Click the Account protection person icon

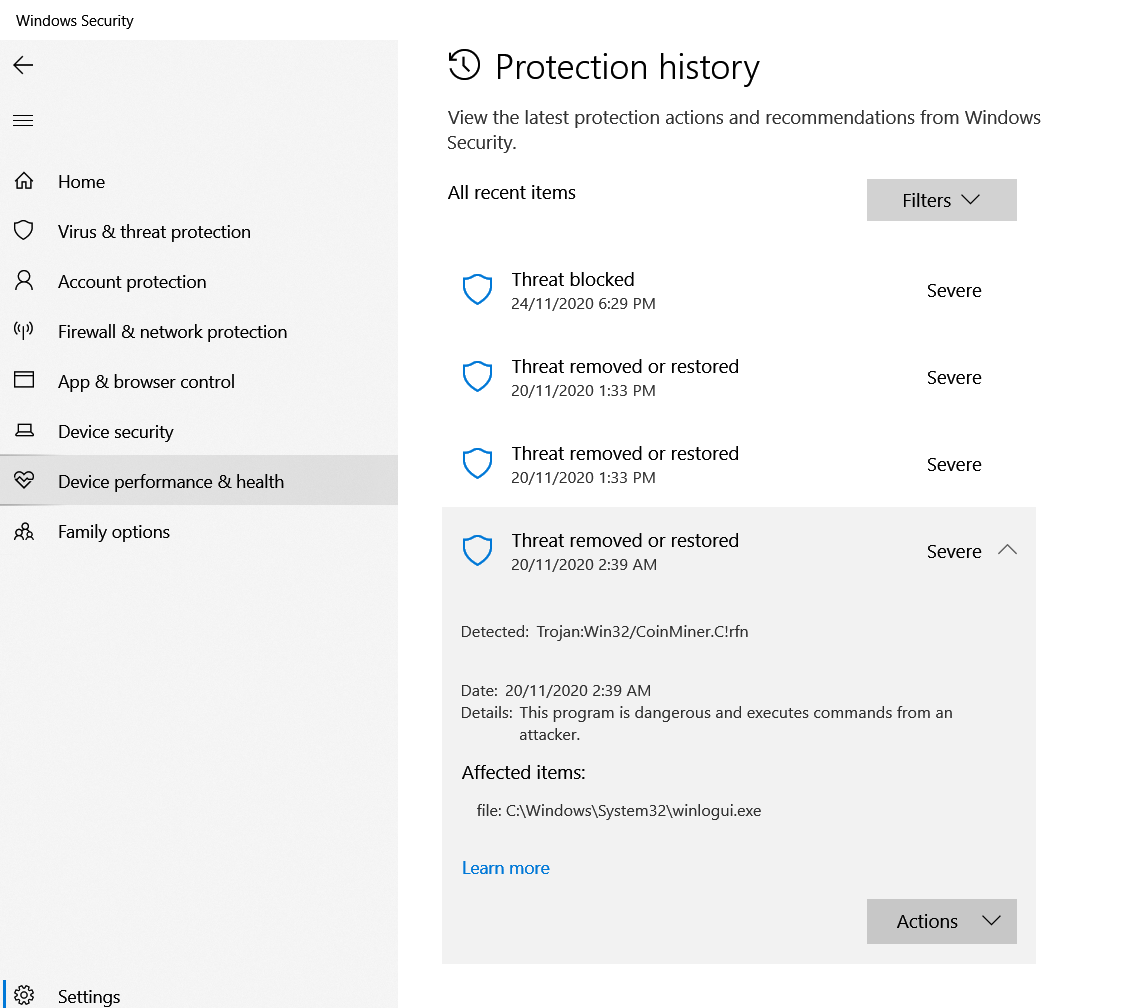tap(24, 281)
